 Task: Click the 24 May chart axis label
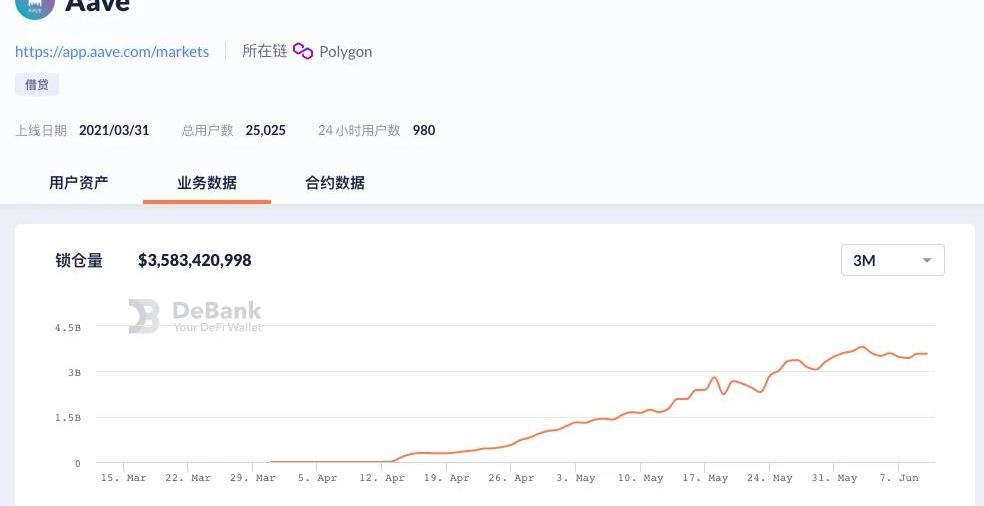pyautogui.click(x=769, y=478)
